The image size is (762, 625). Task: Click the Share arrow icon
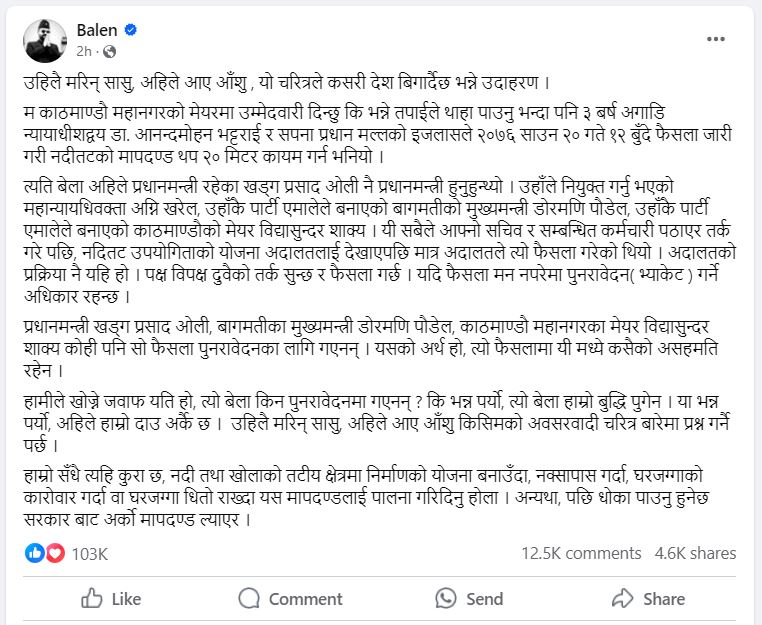tap(622, 599)
